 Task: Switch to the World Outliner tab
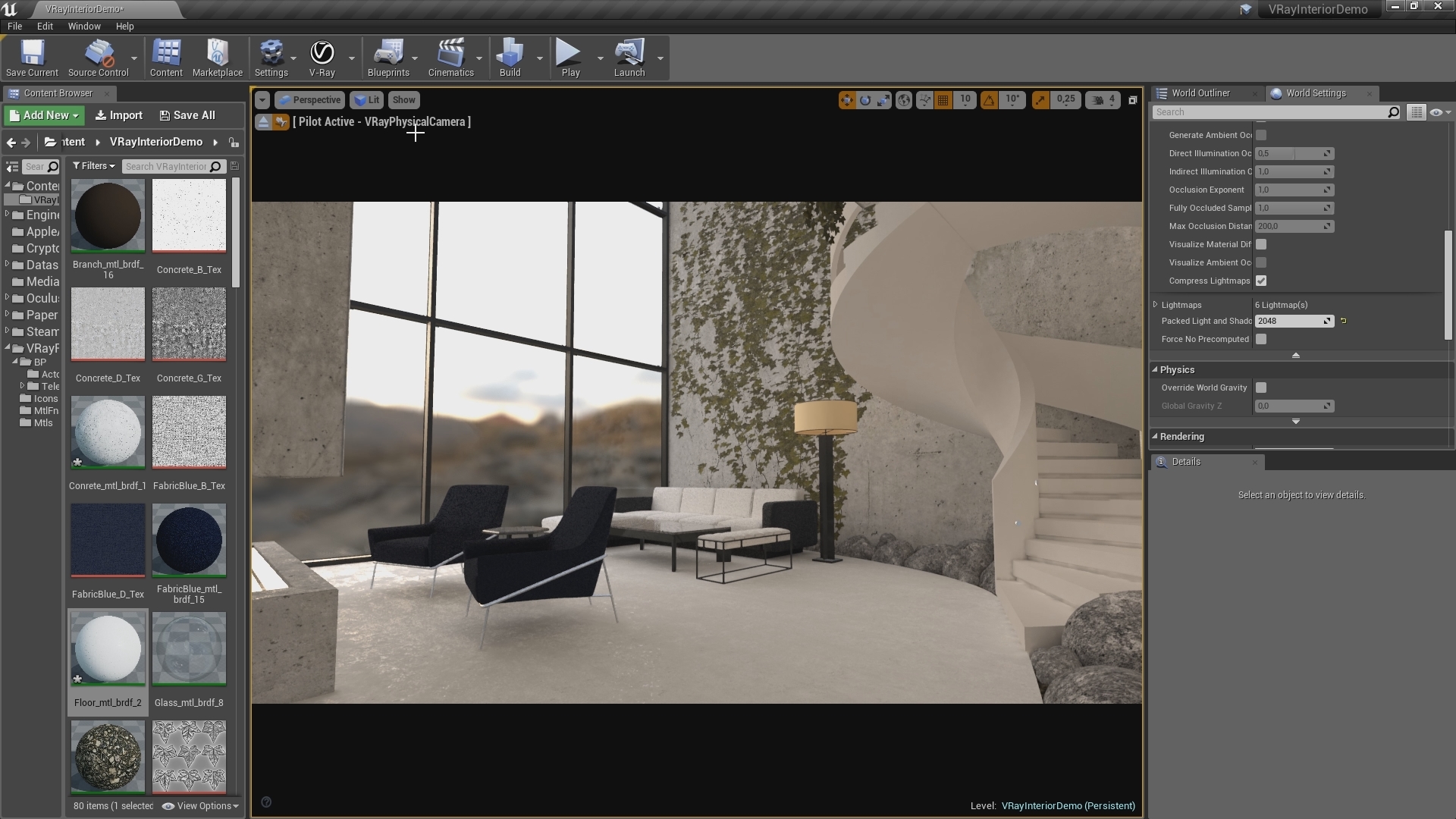[1200, 93]
